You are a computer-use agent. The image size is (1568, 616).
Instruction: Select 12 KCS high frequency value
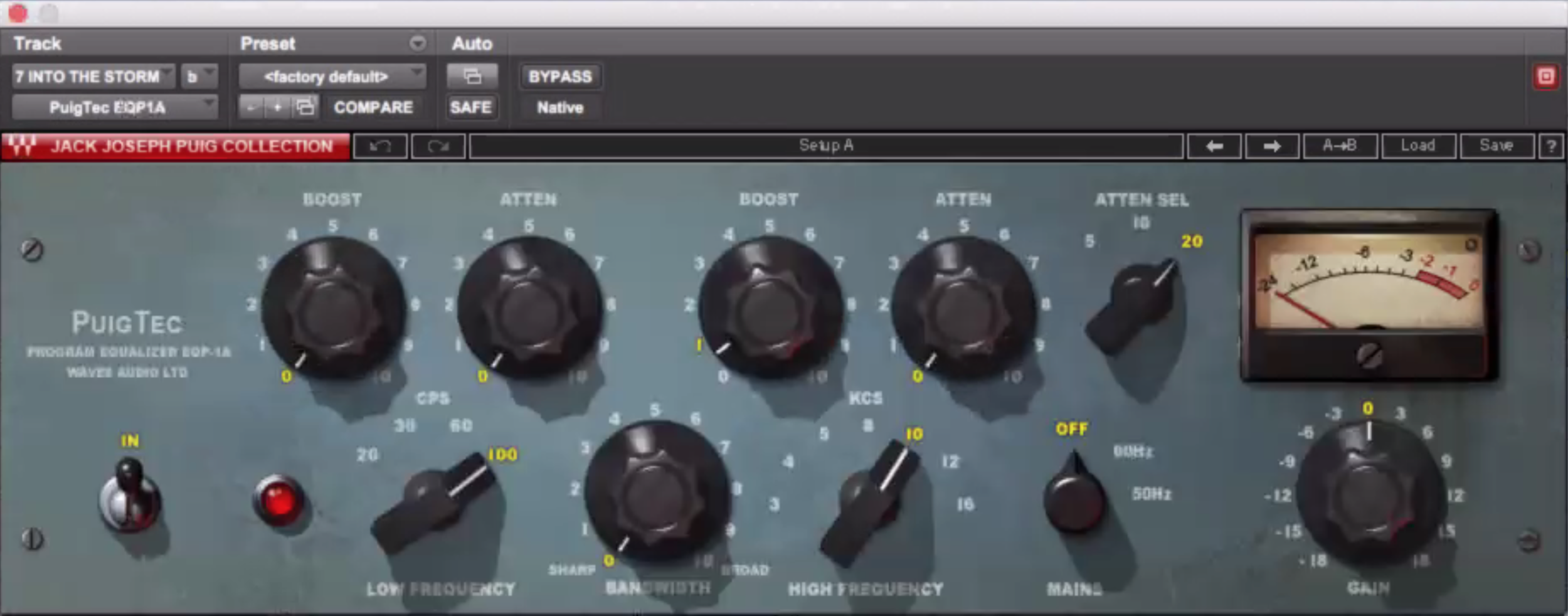coord(950,462)
